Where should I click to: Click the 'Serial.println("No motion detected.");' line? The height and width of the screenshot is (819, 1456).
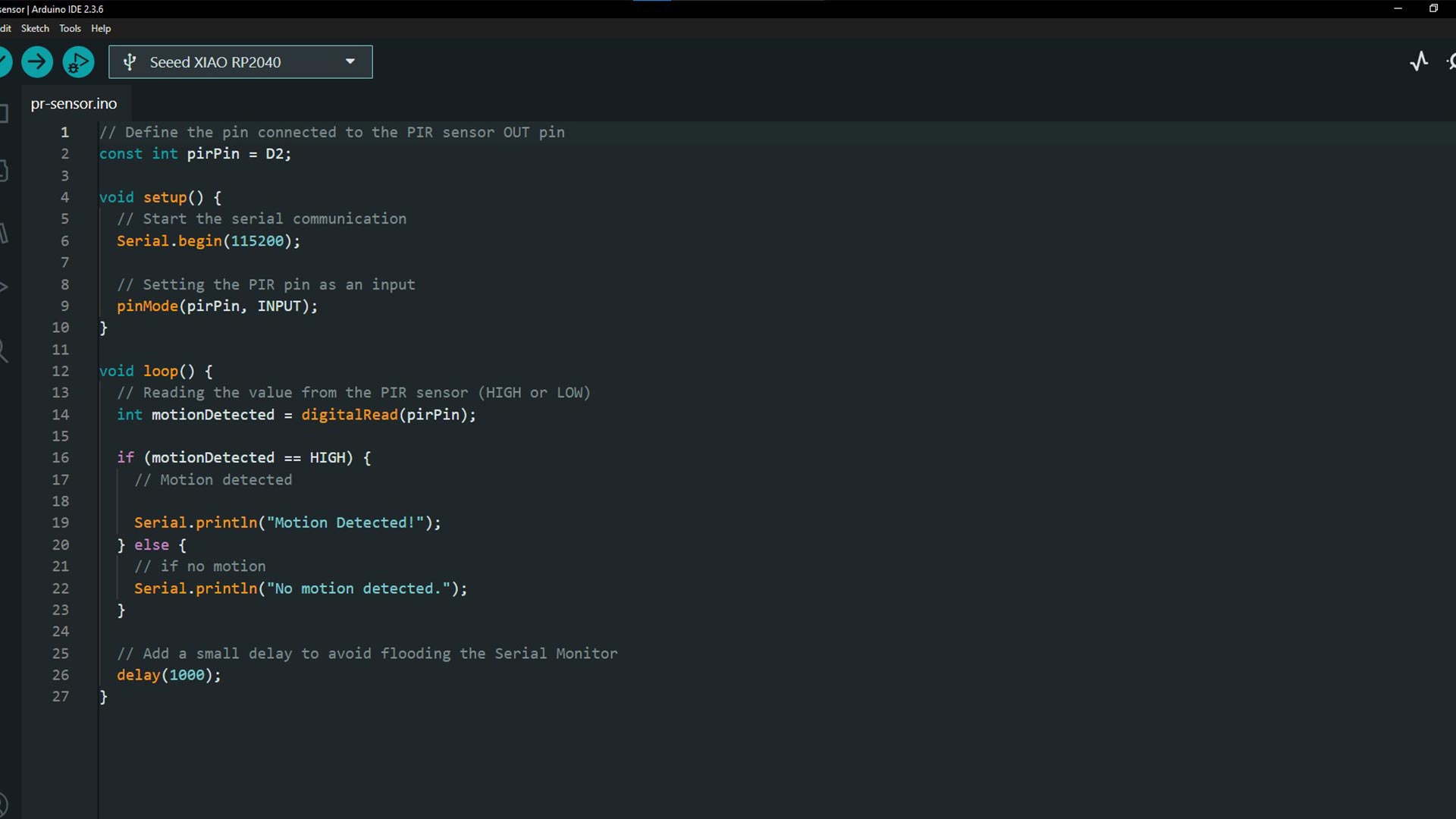pyautogui.click(x=301, y=588)
